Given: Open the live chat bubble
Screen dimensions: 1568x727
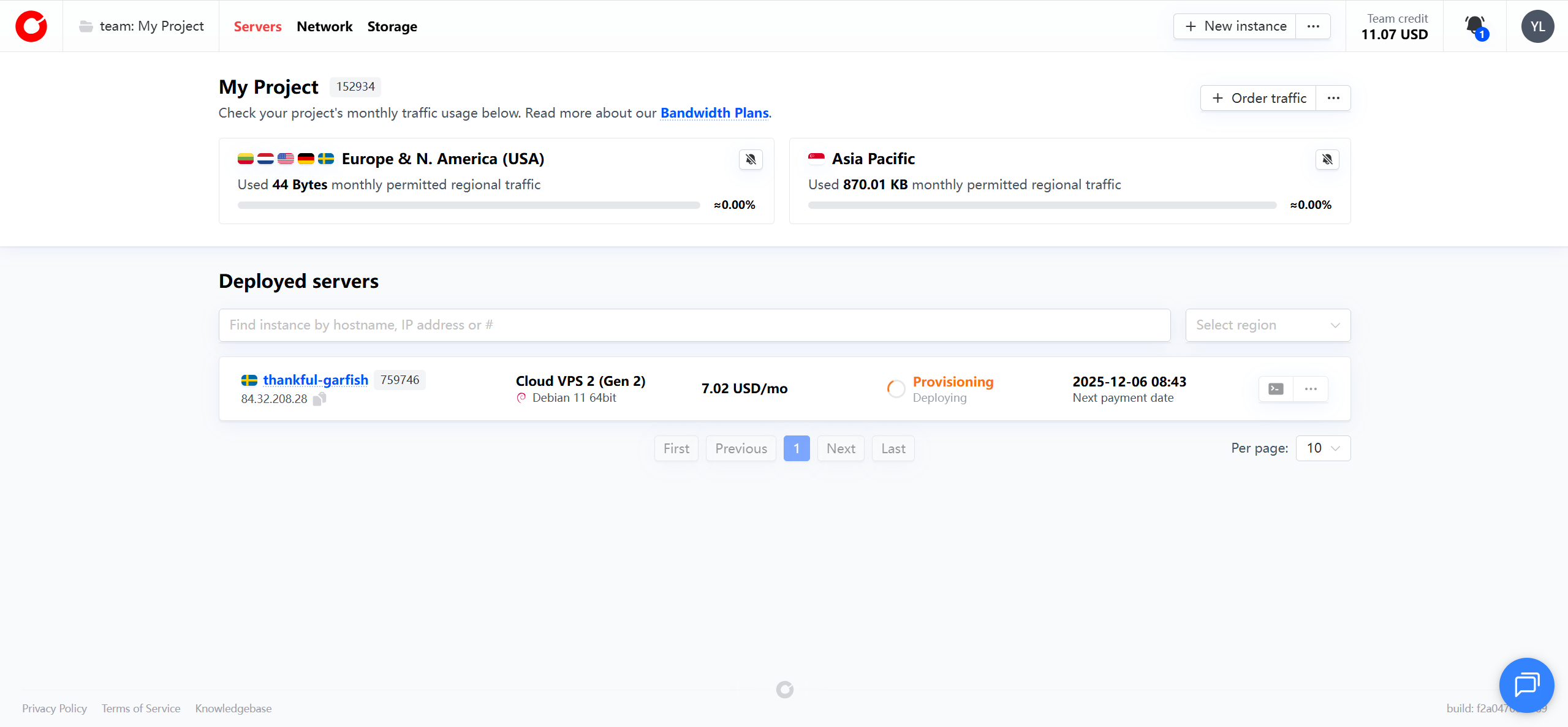Looking at the screenshot, I should point(1526,685).
